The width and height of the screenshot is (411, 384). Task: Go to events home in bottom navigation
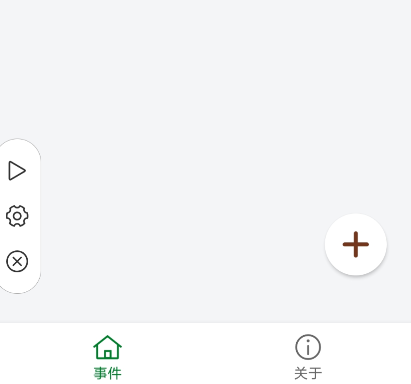[x=107, y=357]
